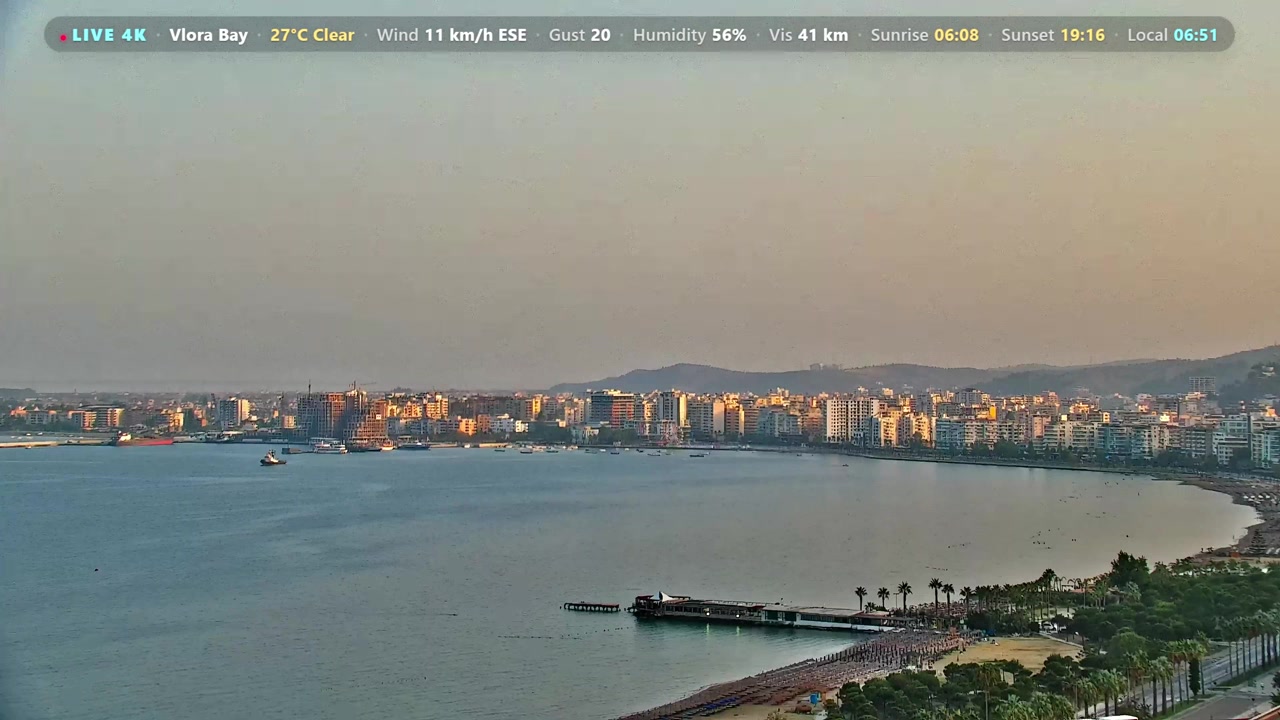Click the LIVE 4K label
Viewport: 1280px width, 720px height.
(x=109, y=35)
